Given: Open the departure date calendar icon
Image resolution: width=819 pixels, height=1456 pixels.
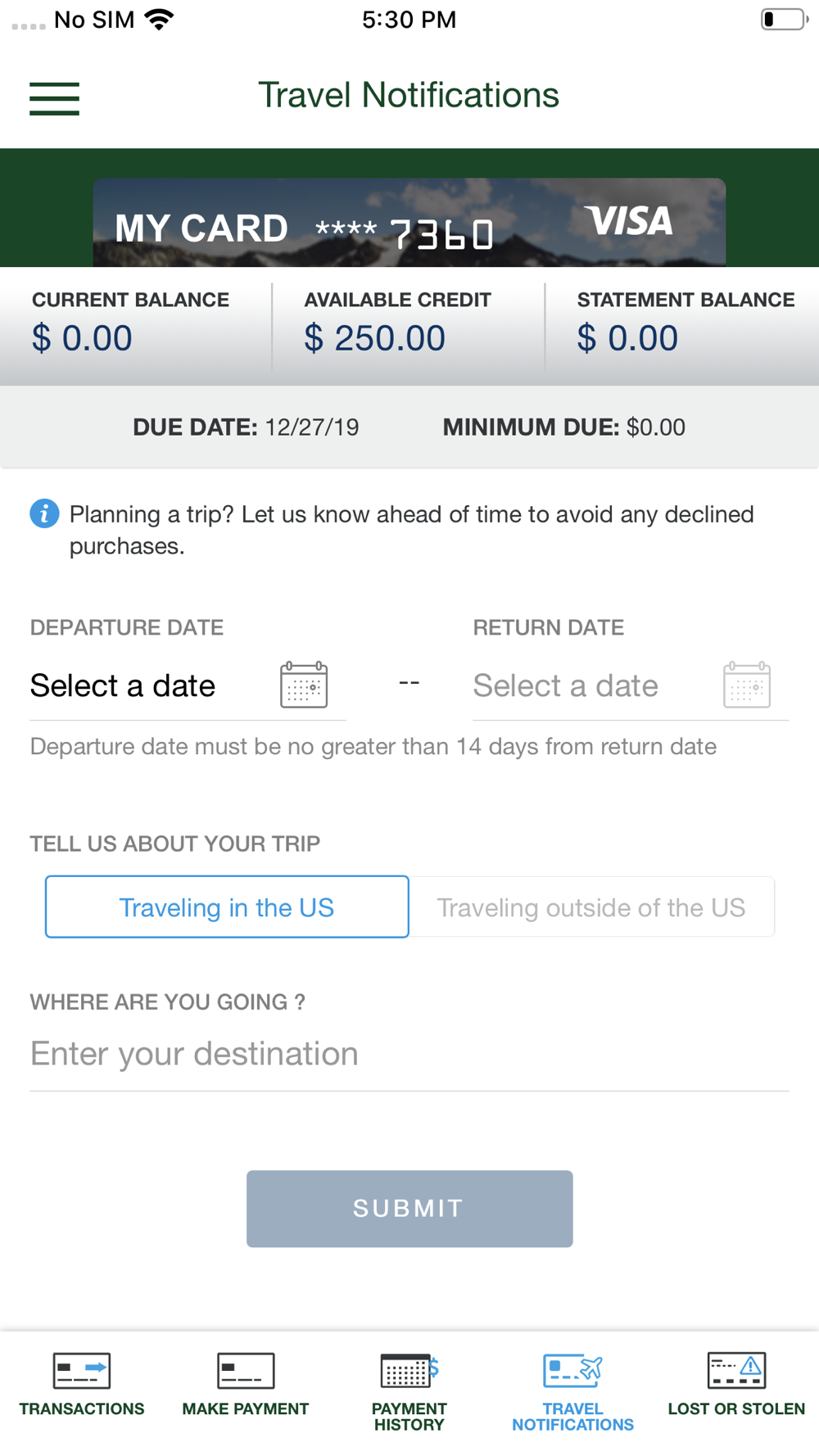Looking at the screenshot, I should (304, 685).
